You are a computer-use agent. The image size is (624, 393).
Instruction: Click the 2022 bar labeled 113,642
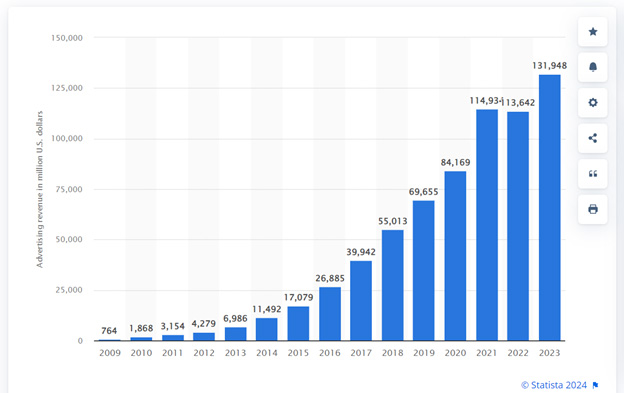(518, 226)
